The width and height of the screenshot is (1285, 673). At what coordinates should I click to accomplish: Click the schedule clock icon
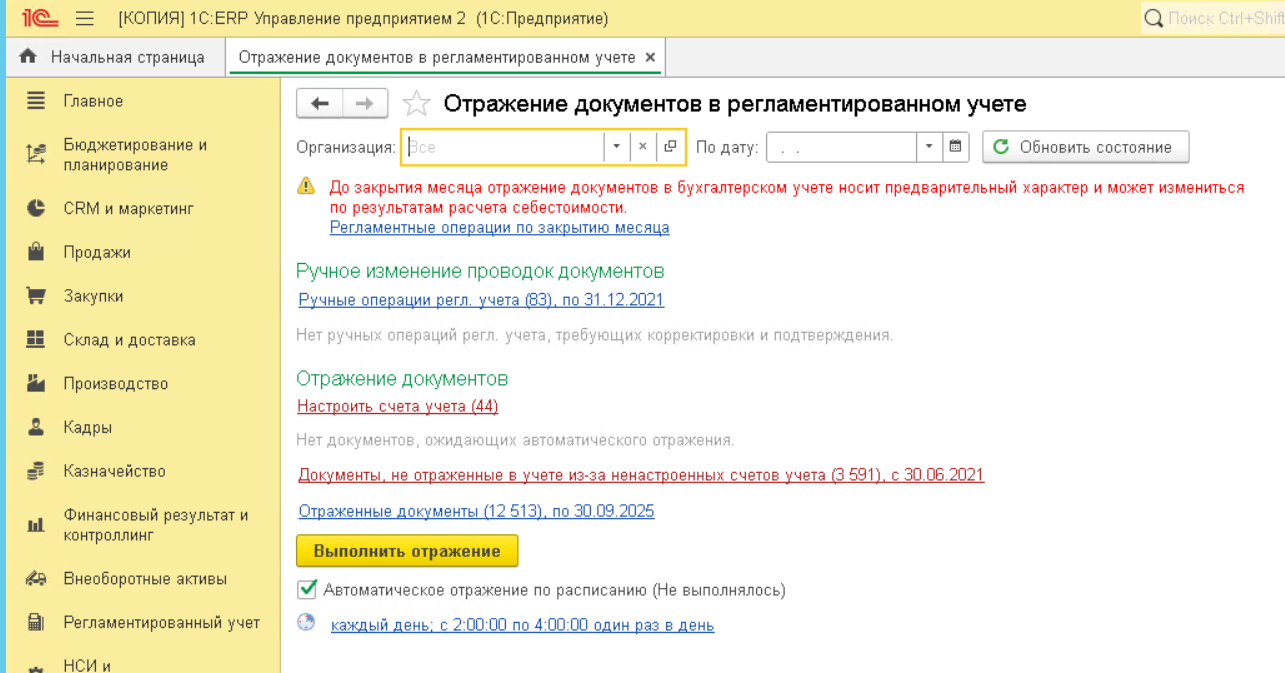(306, 624)
